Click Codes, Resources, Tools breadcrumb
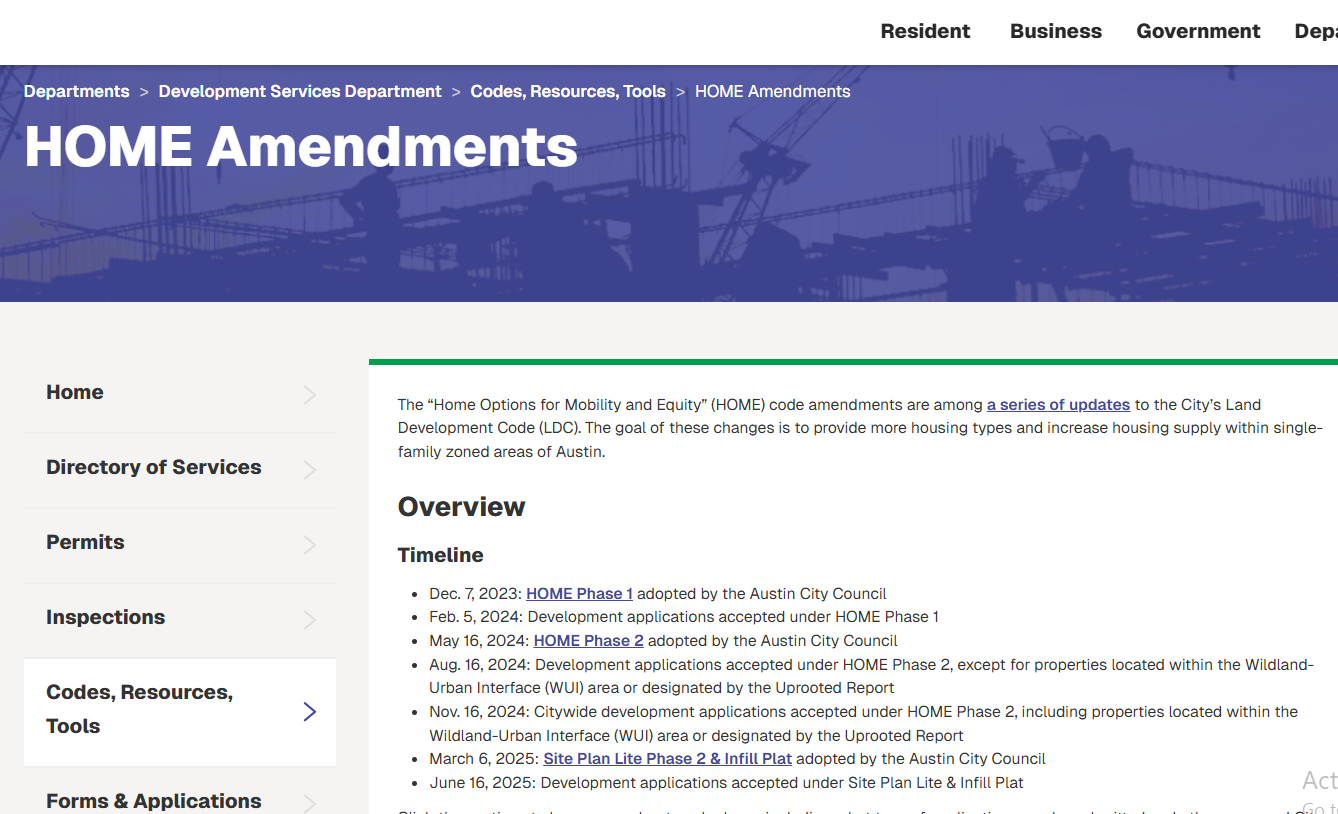The height and width of the screenshot is (814, 1338). (x=567, y=91)
